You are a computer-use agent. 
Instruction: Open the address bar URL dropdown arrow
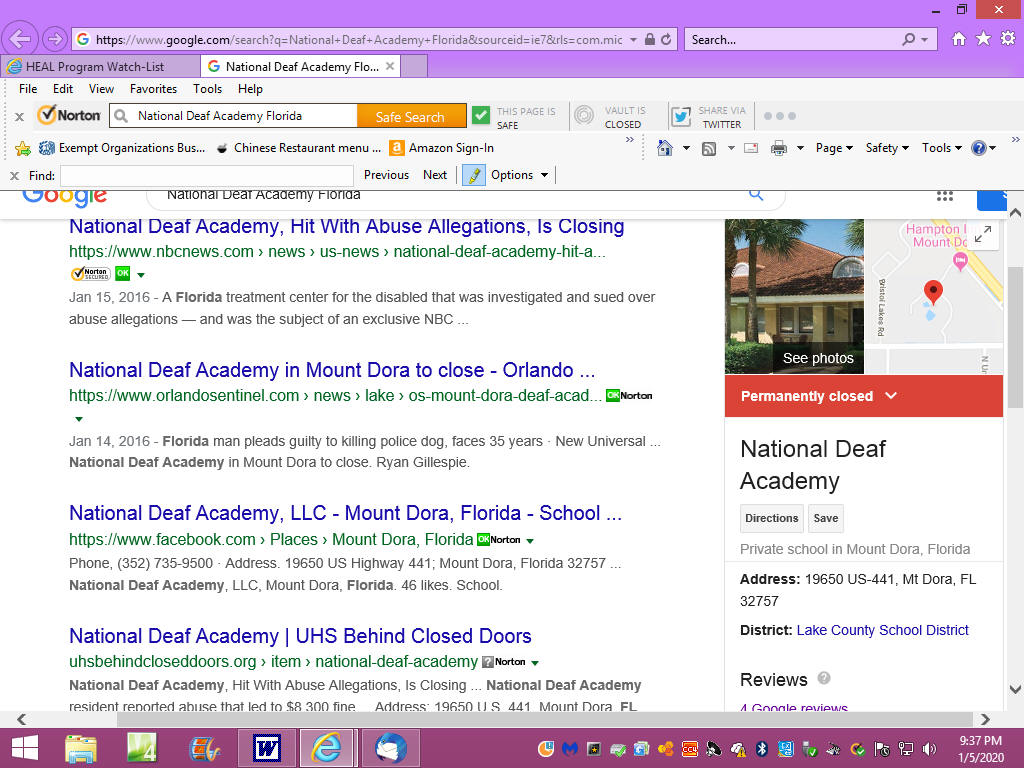(x=633, y=40)
